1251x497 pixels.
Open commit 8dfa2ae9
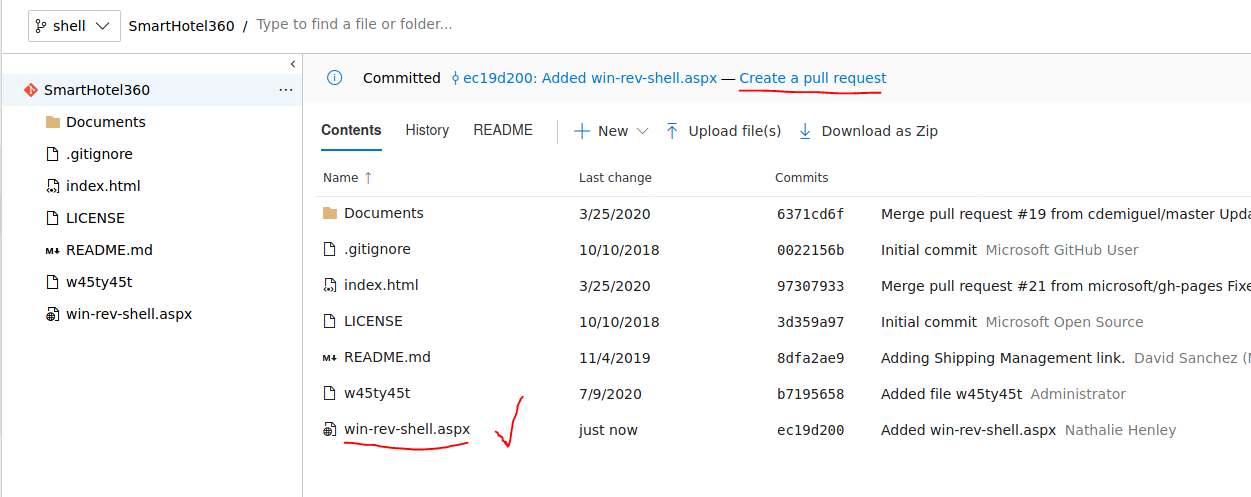pos(810,358)
